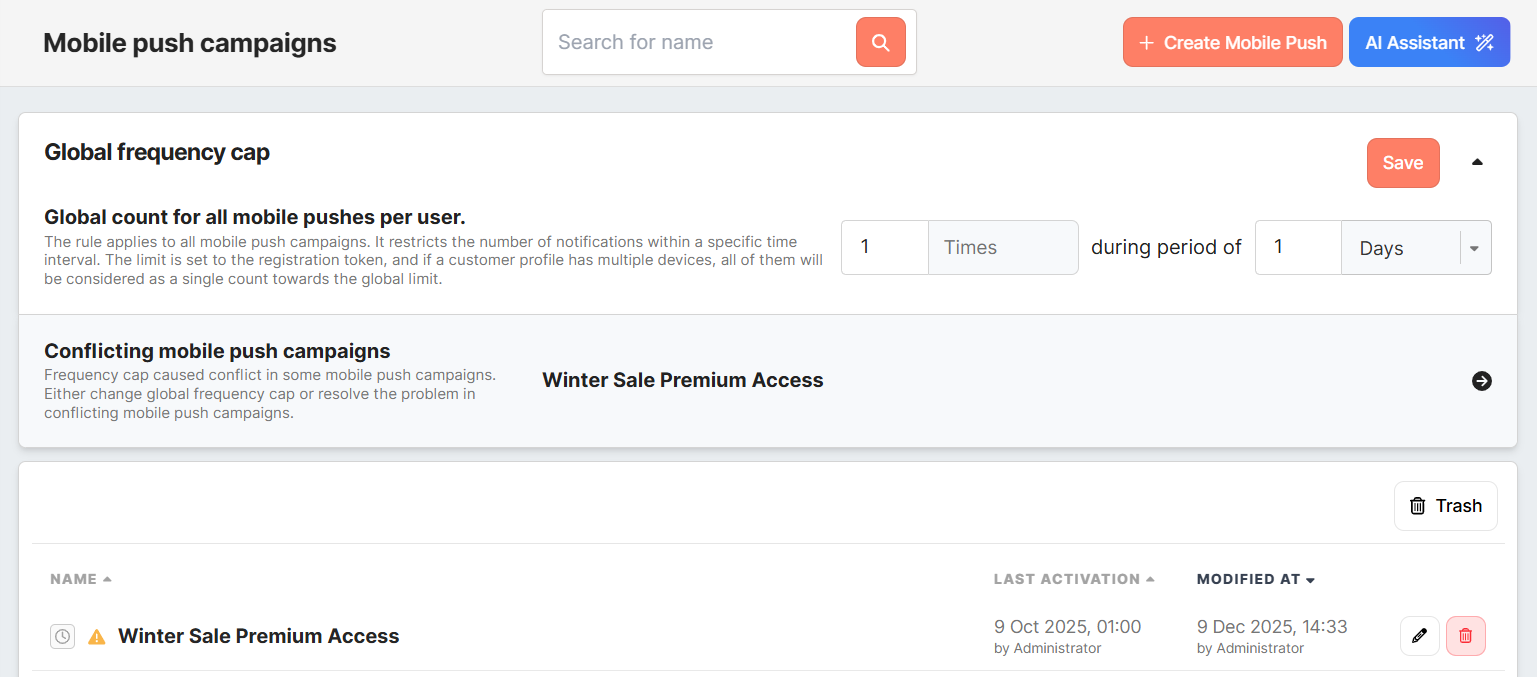1537x677 pixels.
Task: Click the Create Mobile Push button
Action: pyautogui.click(x=1232, y=42)
